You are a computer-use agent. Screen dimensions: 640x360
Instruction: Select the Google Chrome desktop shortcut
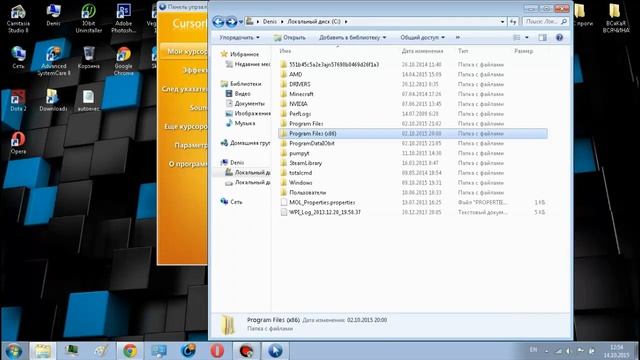(x=124, y=61)
